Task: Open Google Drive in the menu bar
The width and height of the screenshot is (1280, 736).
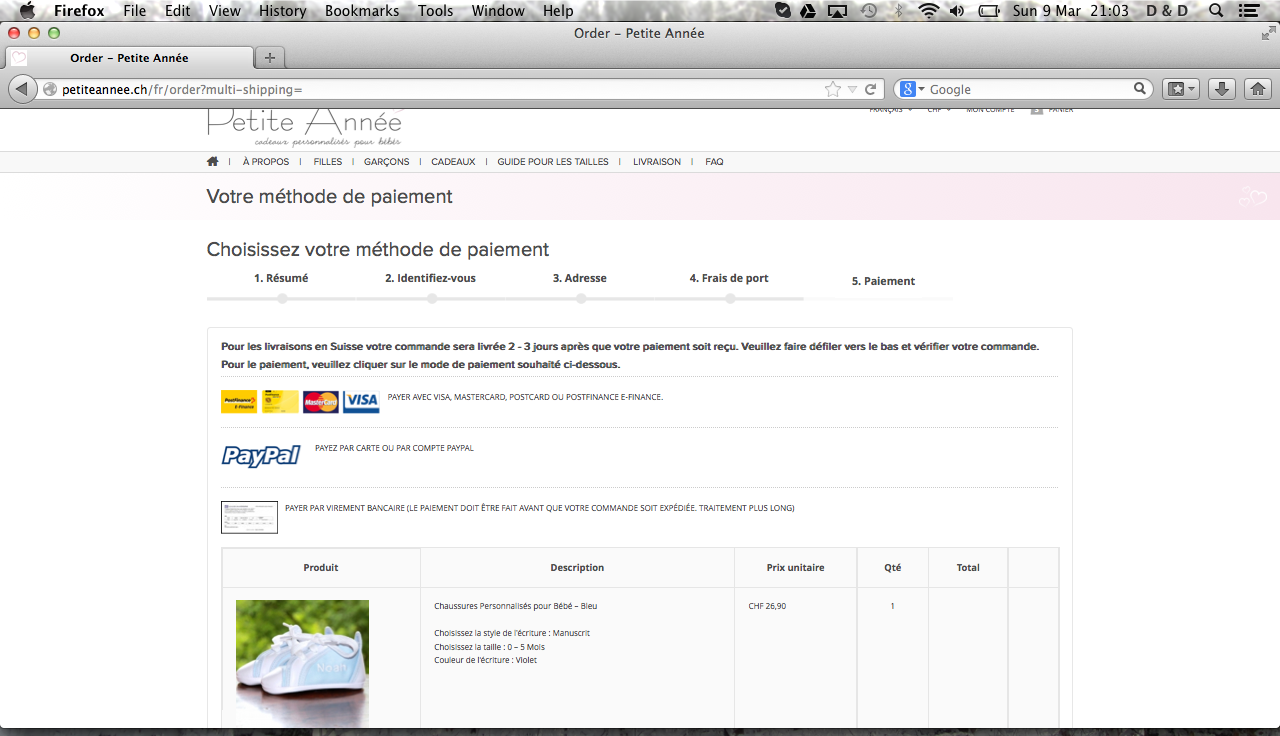Action: pyautogui.click(x=809, y=11)
